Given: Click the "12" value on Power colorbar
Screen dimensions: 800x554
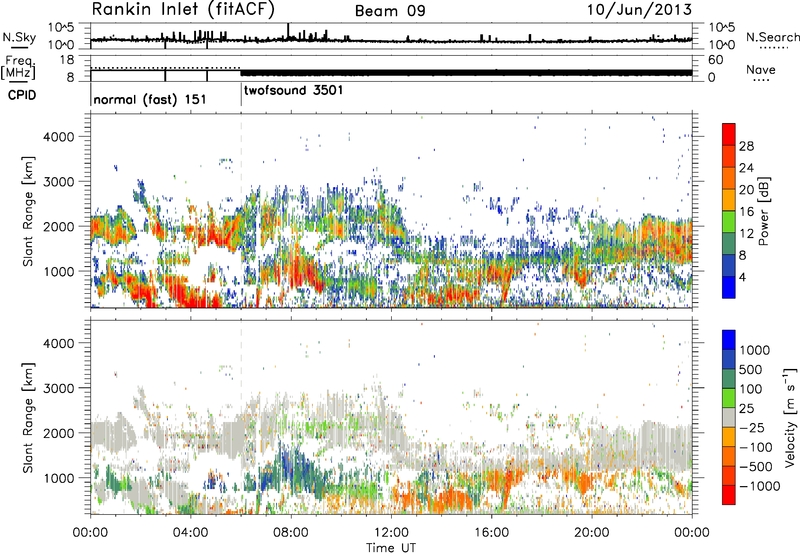Looking at the screenshot, I should pos(746,234).
